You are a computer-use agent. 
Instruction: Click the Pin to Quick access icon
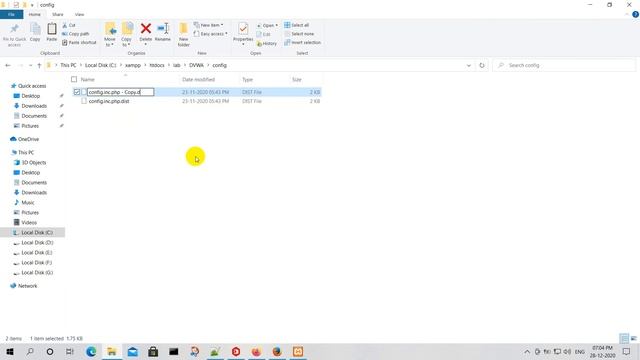(14, 29)
